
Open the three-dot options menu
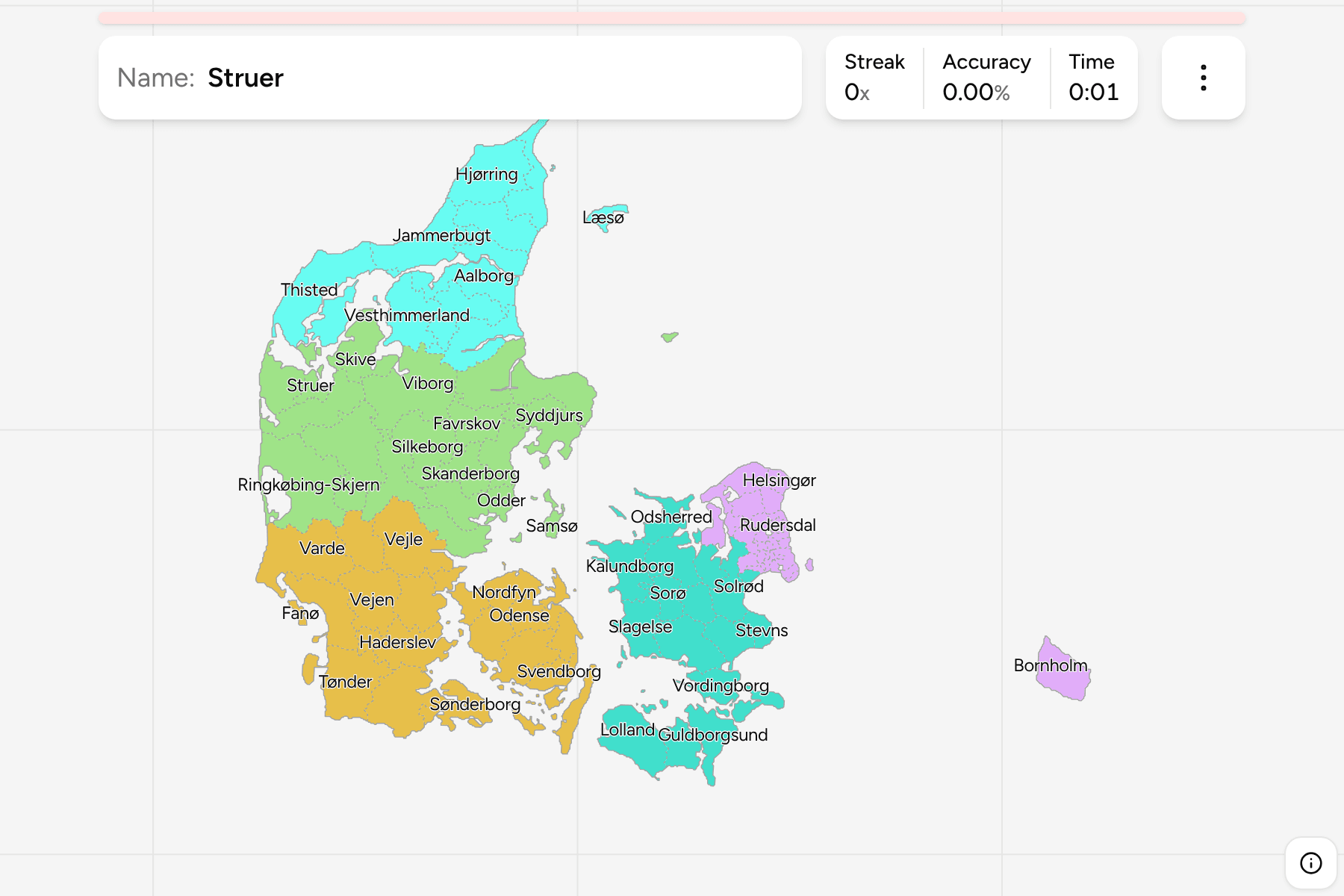pos(1203,78)
